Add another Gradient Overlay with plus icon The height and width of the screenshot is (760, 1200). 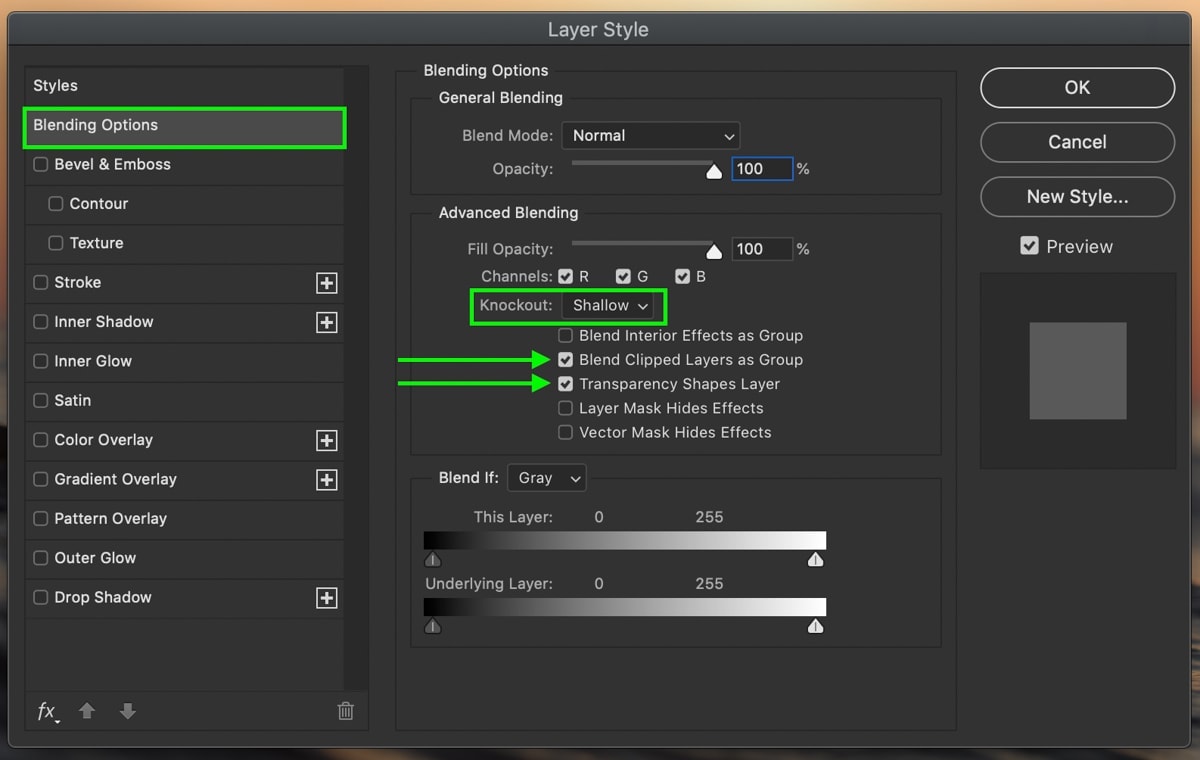click(x=326, y=480)
